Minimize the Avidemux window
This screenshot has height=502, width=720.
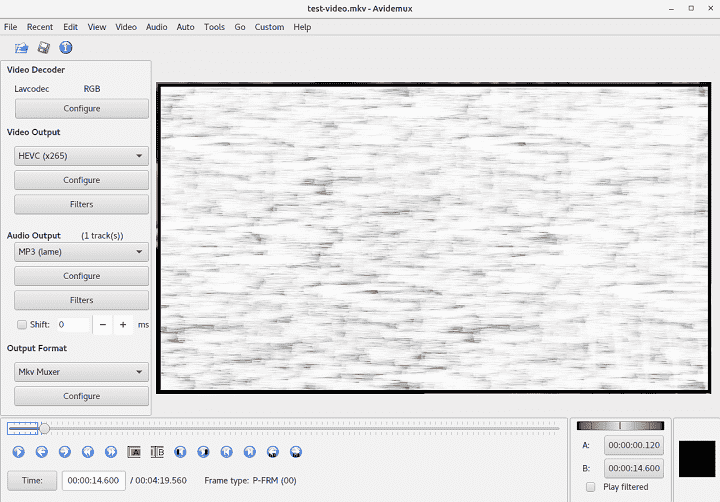(671, 9)
